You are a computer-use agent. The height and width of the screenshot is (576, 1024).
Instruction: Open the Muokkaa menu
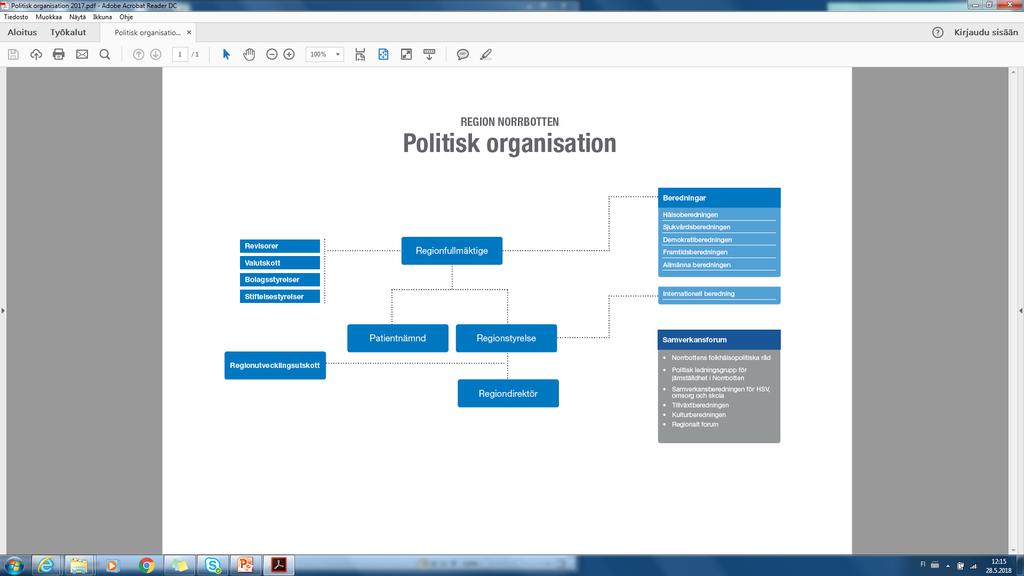click(48, 17)
